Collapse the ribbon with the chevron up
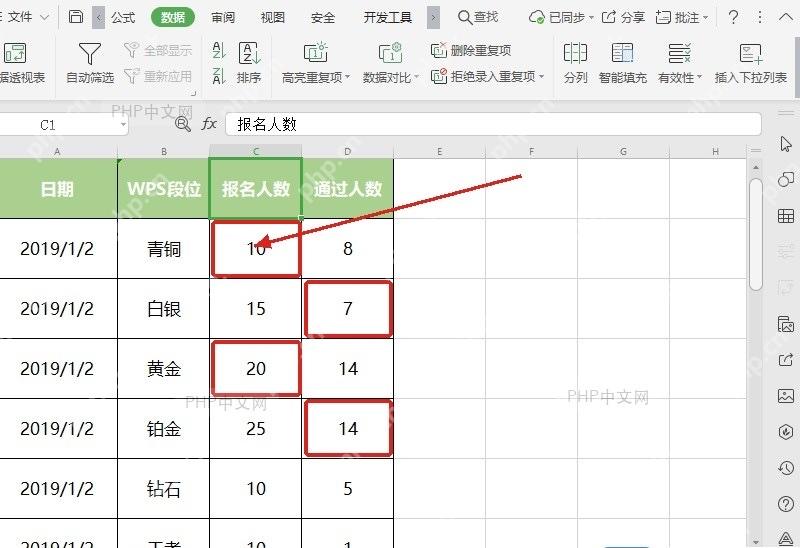Screen dimensions: 800x548 point(786,17)
